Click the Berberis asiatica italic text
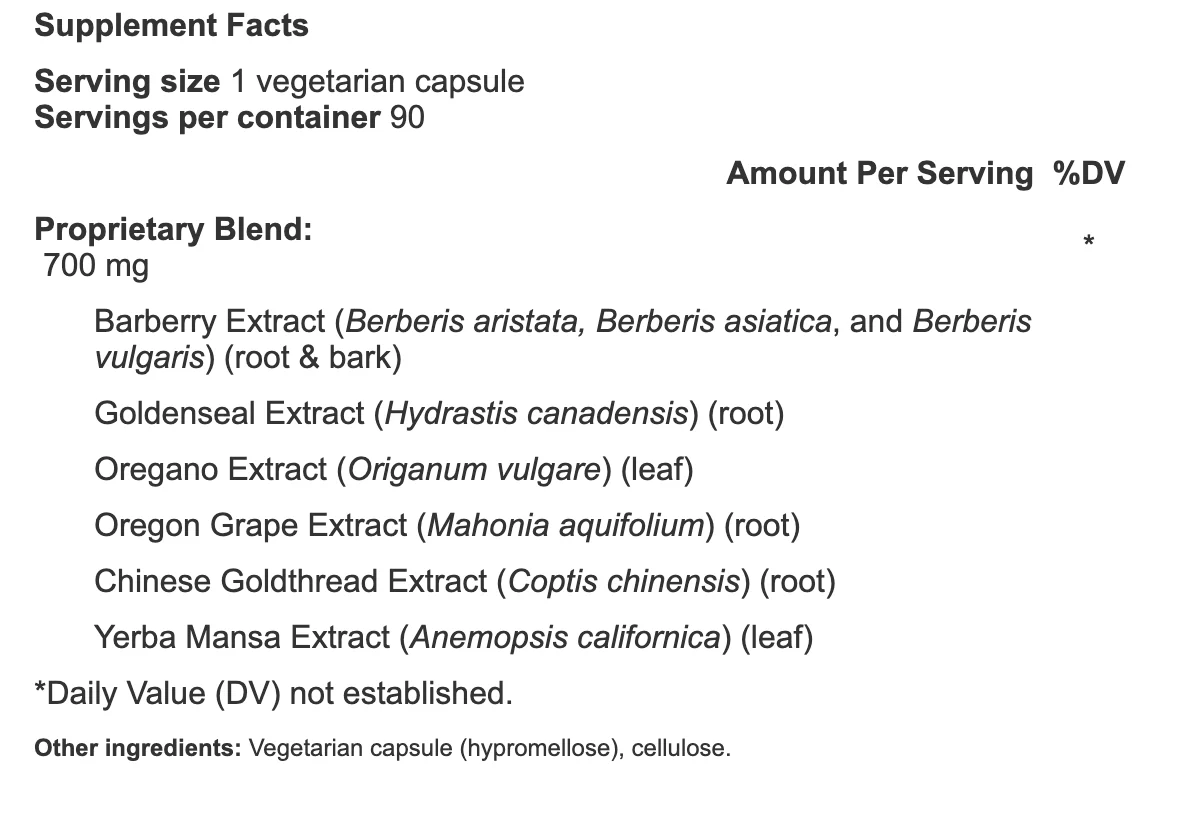 [x=714, y=322]
